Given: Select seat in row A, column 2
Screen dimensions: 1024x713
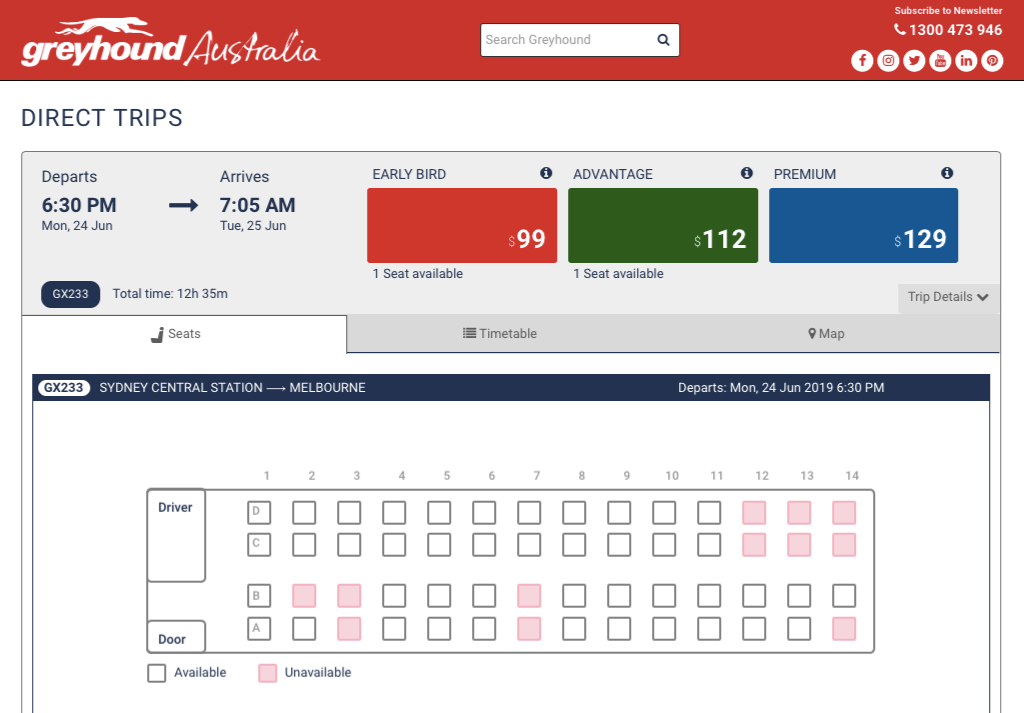Looking at the screenshot, I should pyautogui.click(x=304, y=629).
